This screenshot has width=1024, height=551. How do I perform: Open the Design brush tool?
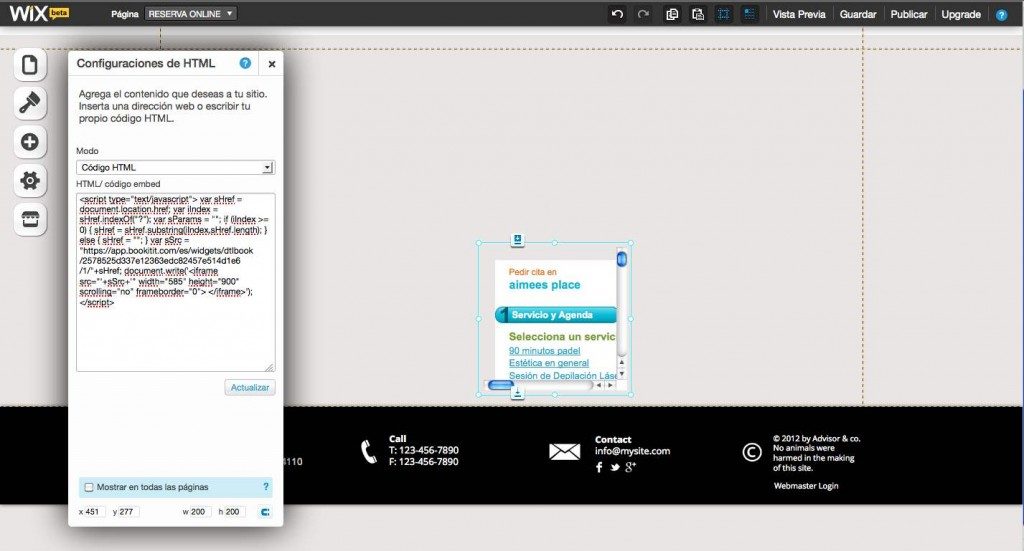coord(30,103)
